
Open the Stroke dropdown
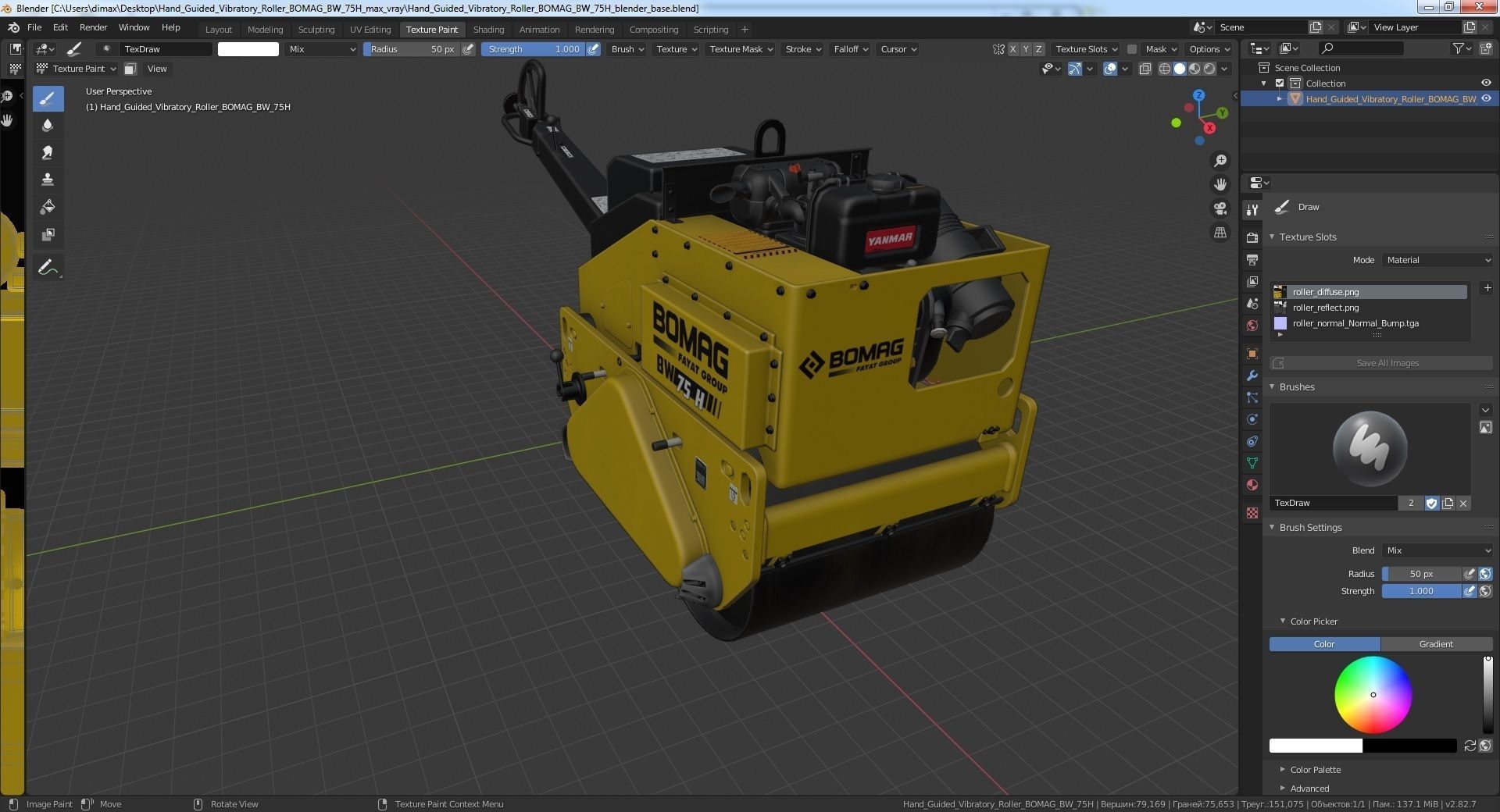click(803, 49)
